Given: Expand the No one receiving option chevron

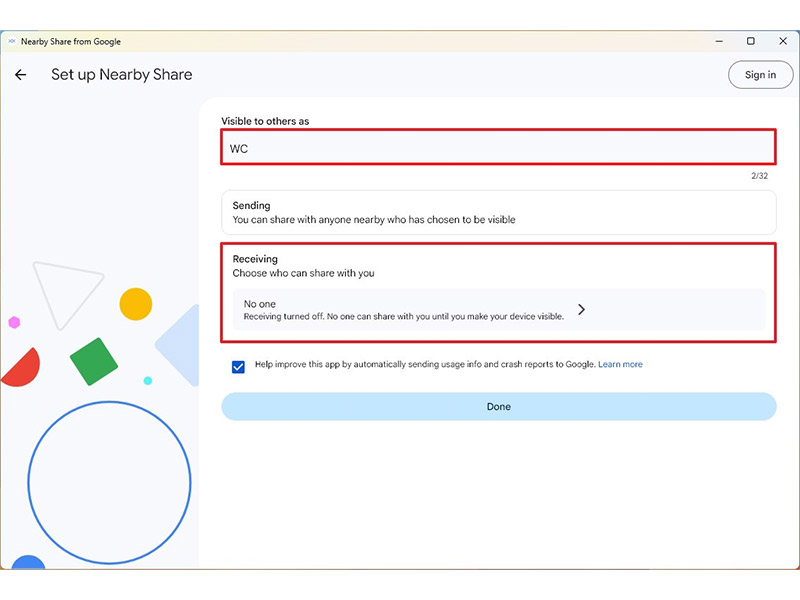Looking at the screenshot, I should tap(581, 309).
